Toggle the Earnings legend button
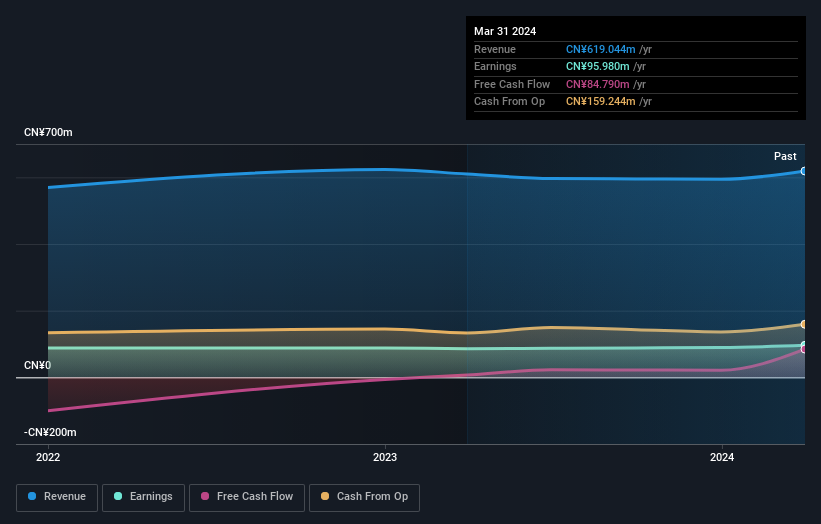 143,497
